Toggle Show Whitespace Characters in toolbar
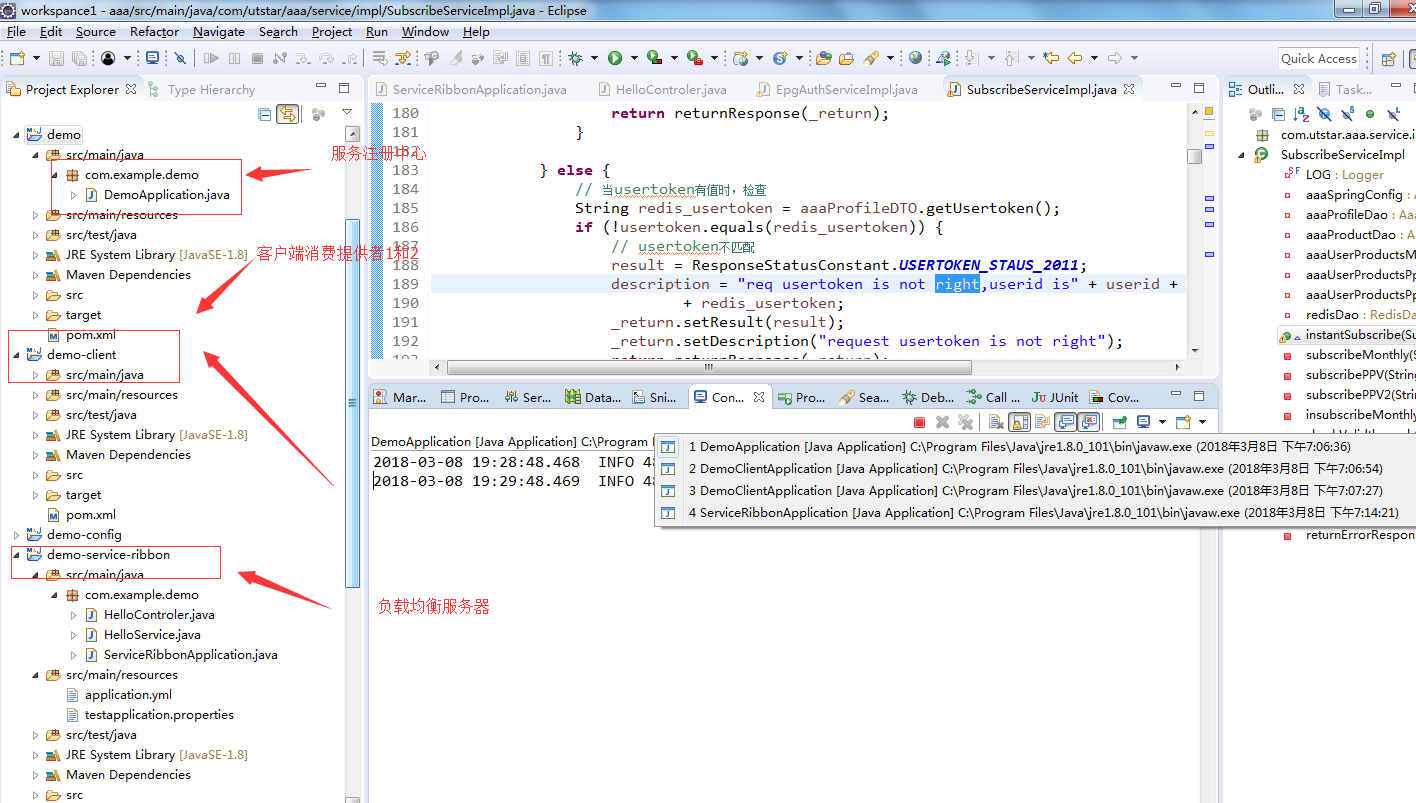 [x=545, y=58]
